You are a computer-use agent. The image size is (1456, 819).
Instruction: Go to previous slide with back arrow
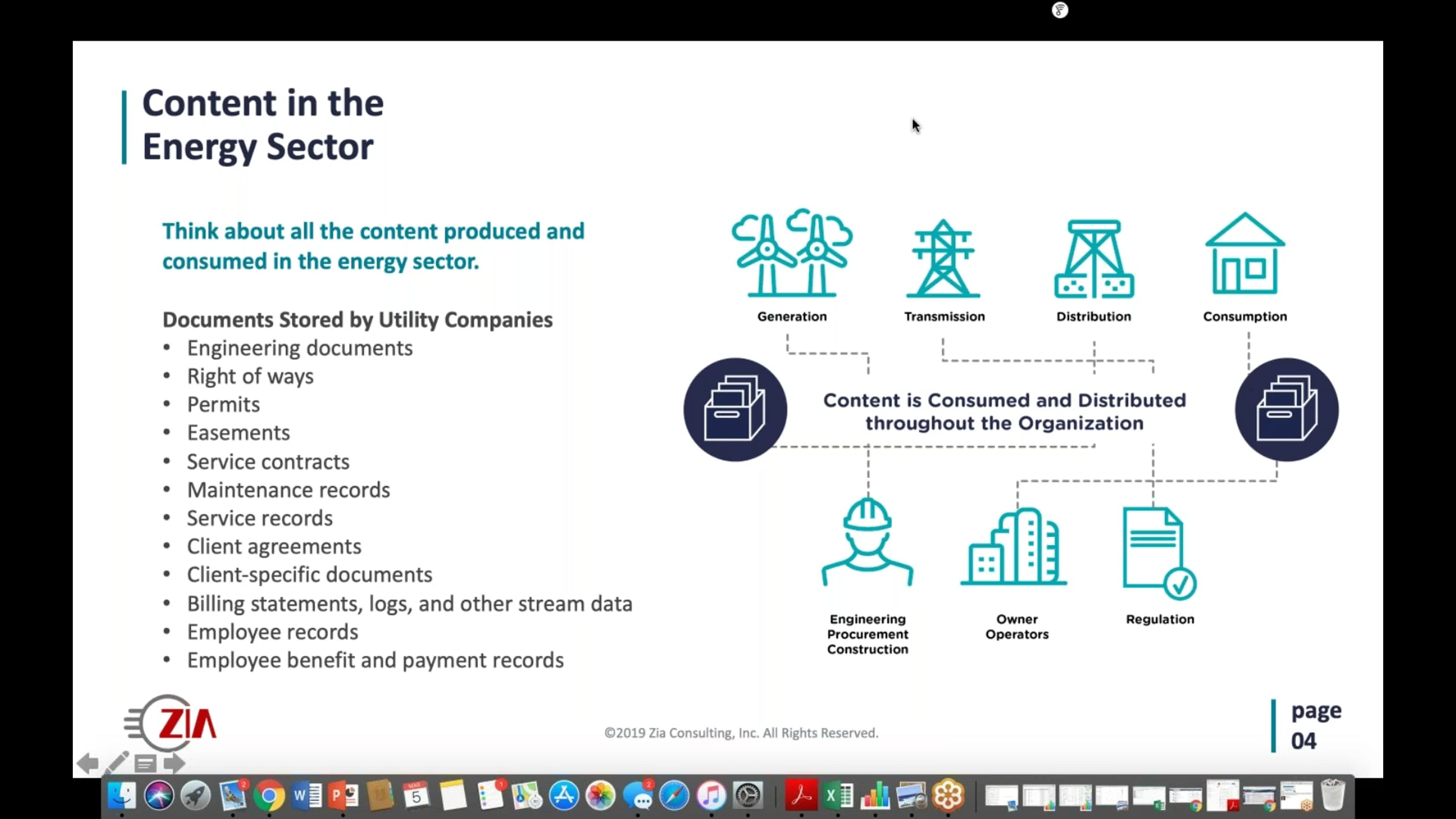pos(88,763)
